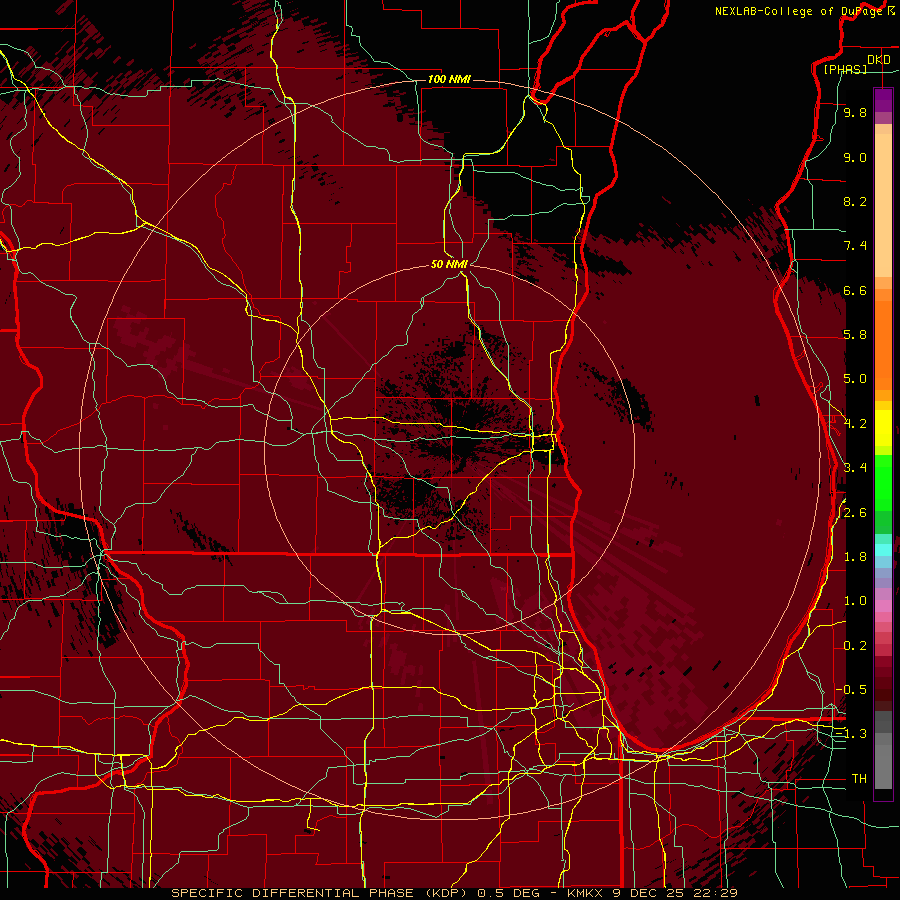900x900 pixels.
Task: Pick the peach segment of the color bar
Action: [x=883, y=205]
